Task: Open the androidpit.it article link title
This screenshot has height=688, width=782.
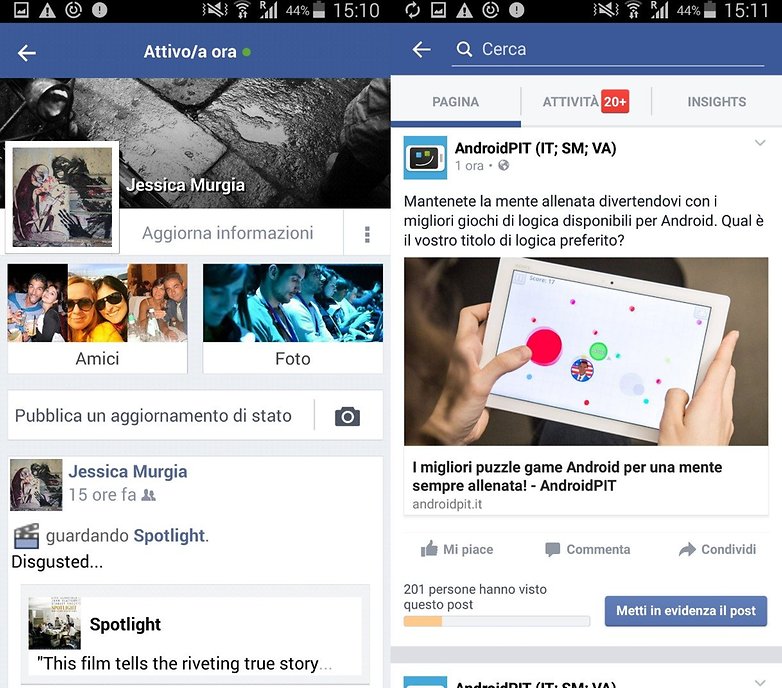Action: 567,476
